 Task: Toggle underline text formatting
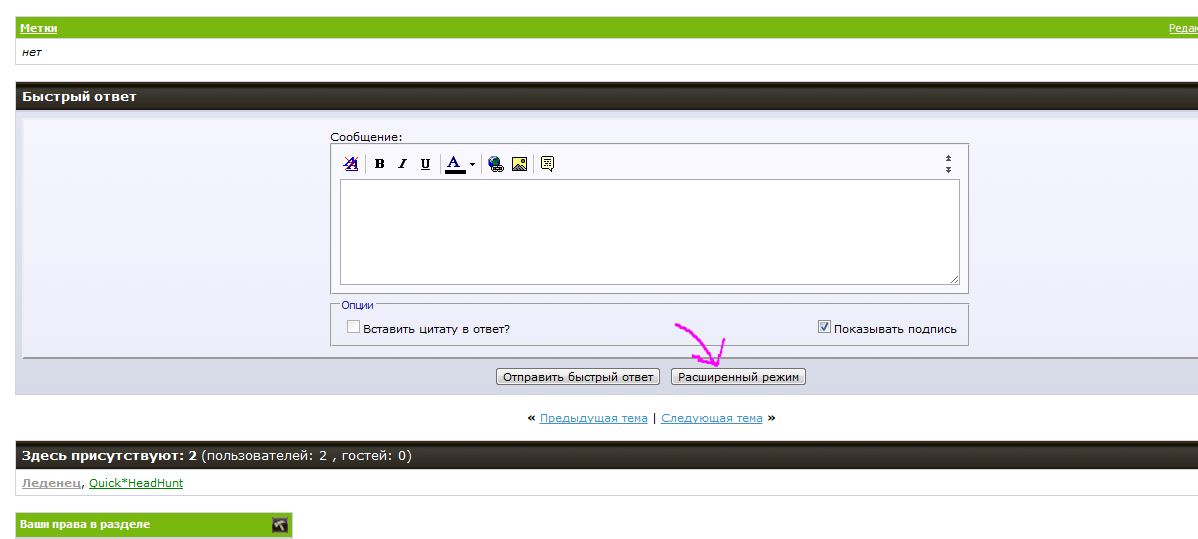click(425, 164)
